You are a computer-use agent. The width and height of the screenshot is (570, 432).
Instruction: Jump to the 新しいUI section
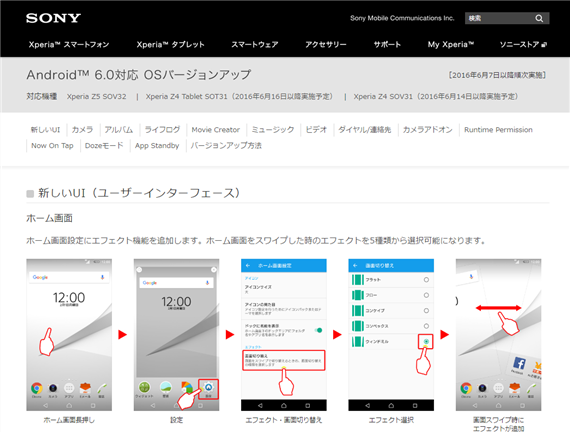click(45, 129)
